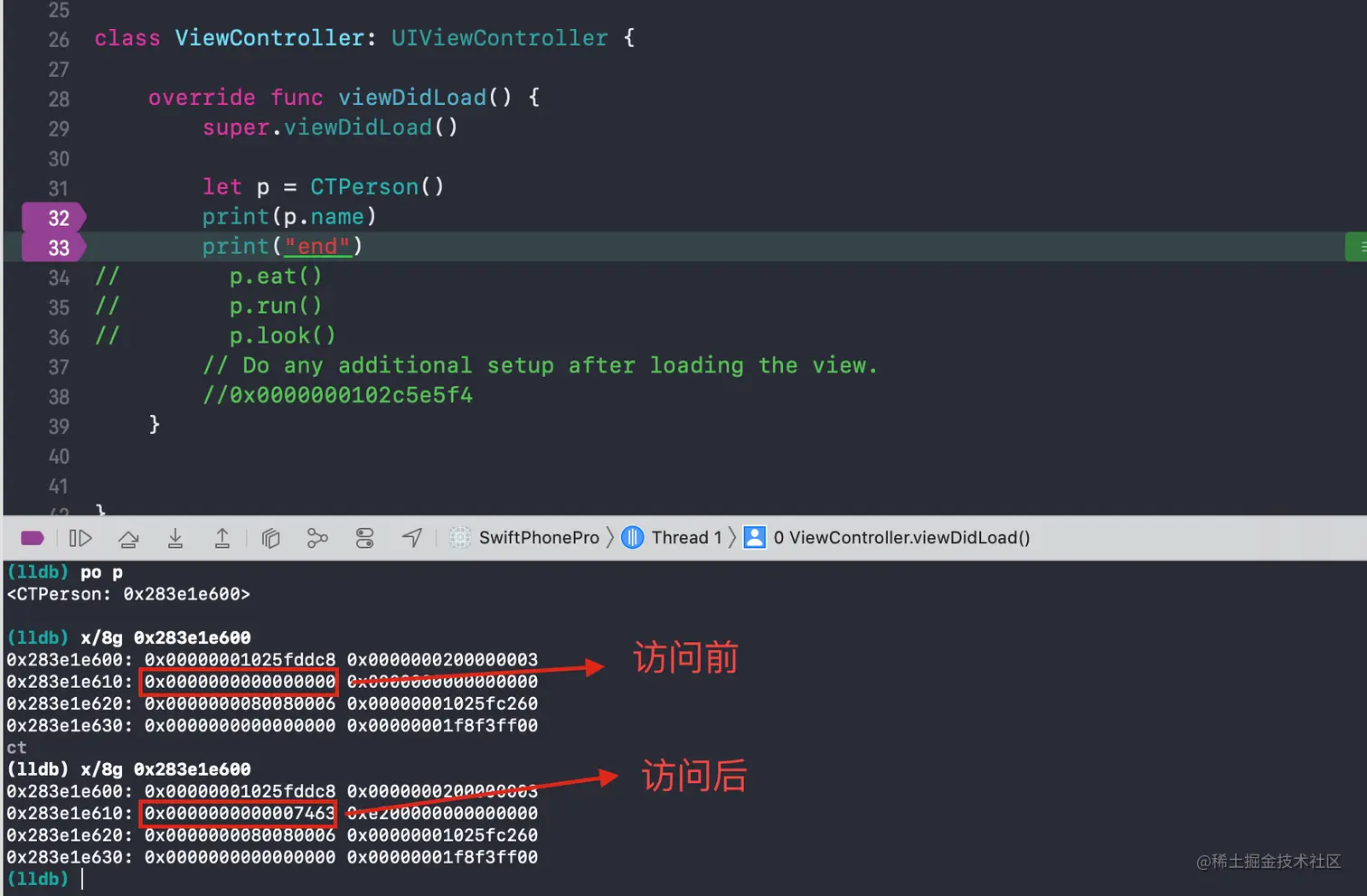Click line number 28 in the gutter
The height and width of the screenshot is (896, 1367).
click(x=59, y=99)
